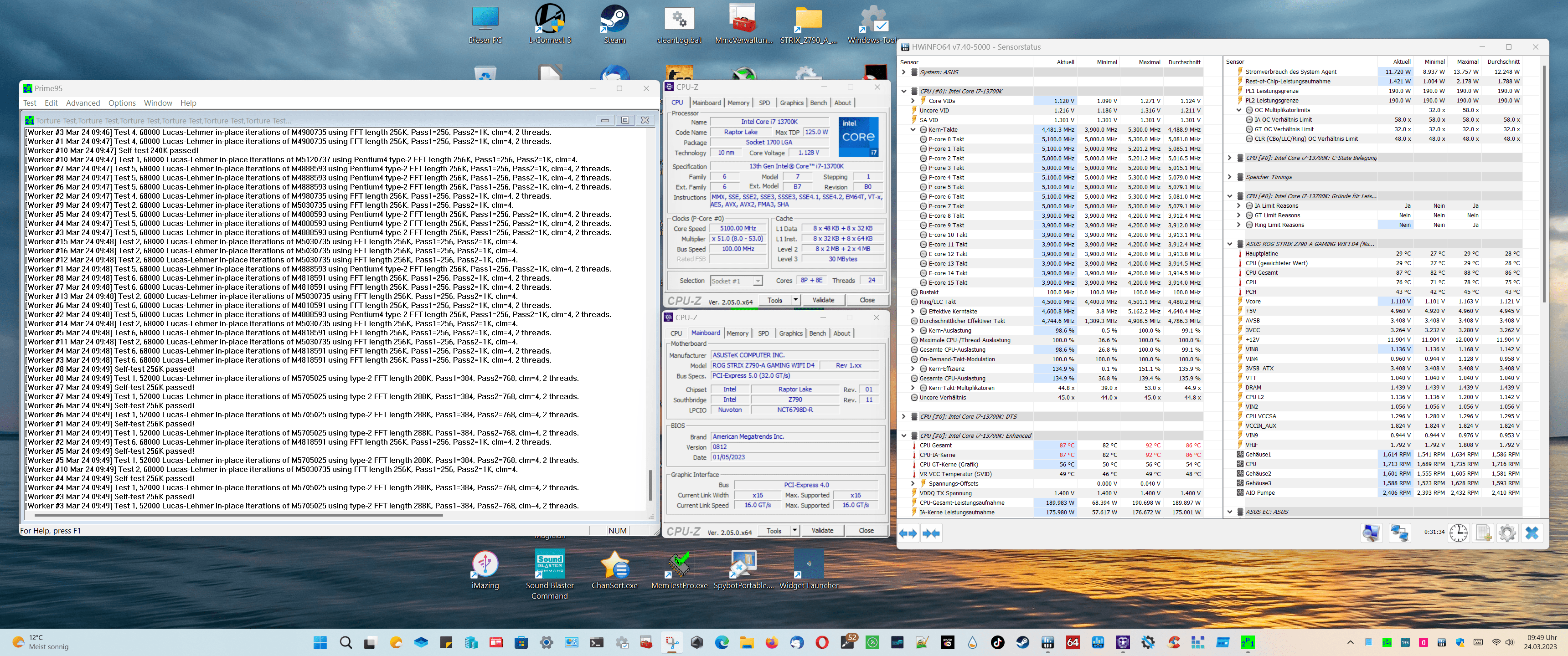Open File Explorer folder in taskbar
This screenshot has height=656, width=1568.
747,642
